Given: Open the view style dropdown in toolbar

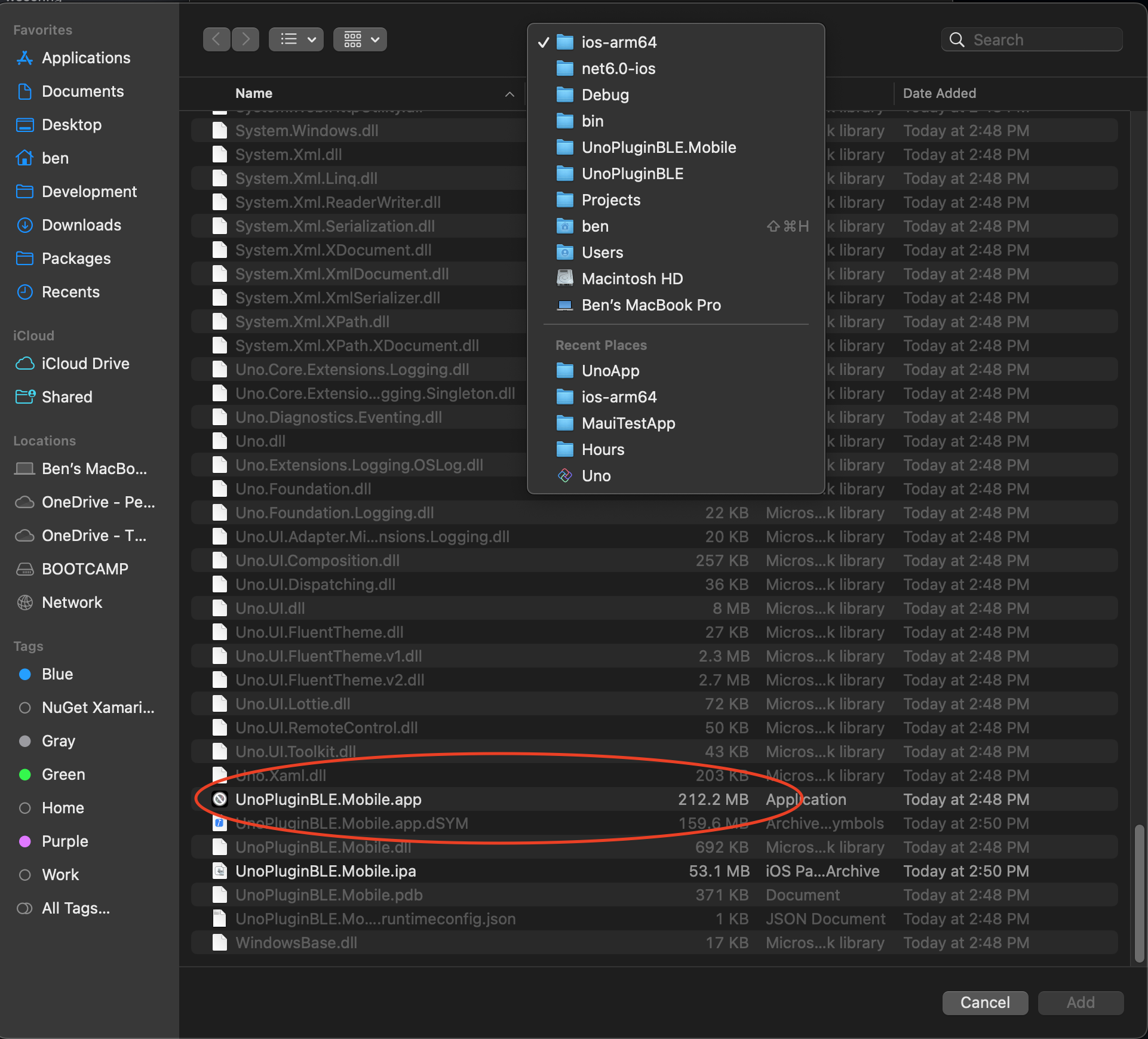Looking at the screenshot, I should click(x=296, y=39).
